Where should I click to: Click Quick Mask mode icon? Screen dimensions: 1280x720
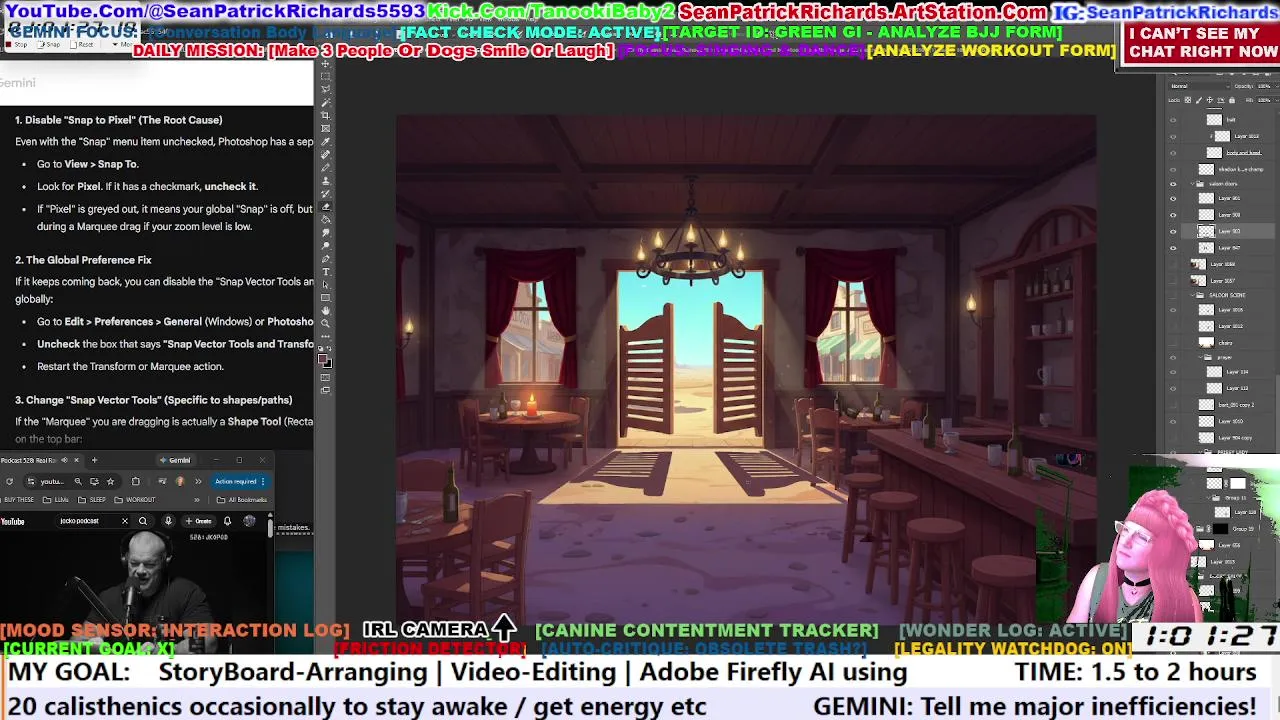point(325,377)
